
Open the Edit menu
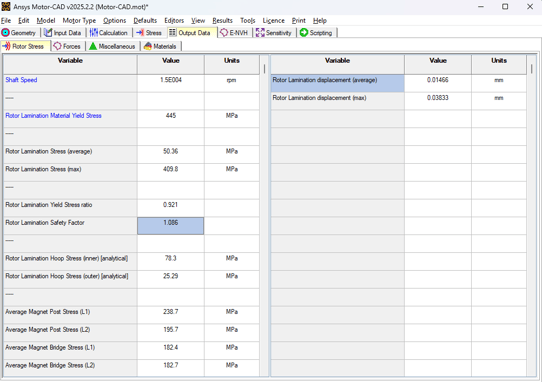pyautogui.click(x=24, y=21)
